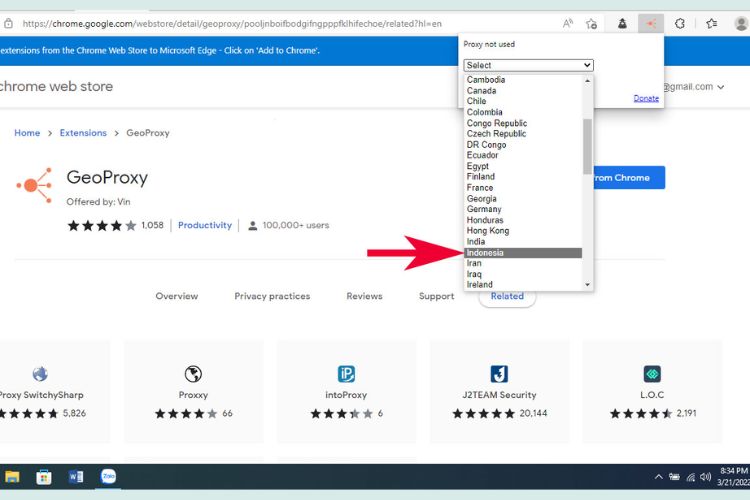Choose Iran in the dropdown list
The image size is (750, 500).
tap(523, 263)
